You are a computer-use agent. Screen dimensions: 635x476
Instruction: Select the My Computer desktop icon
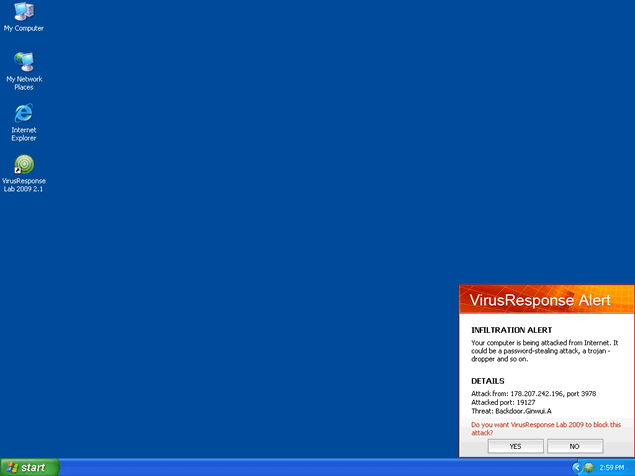click(x=24, y=12)
